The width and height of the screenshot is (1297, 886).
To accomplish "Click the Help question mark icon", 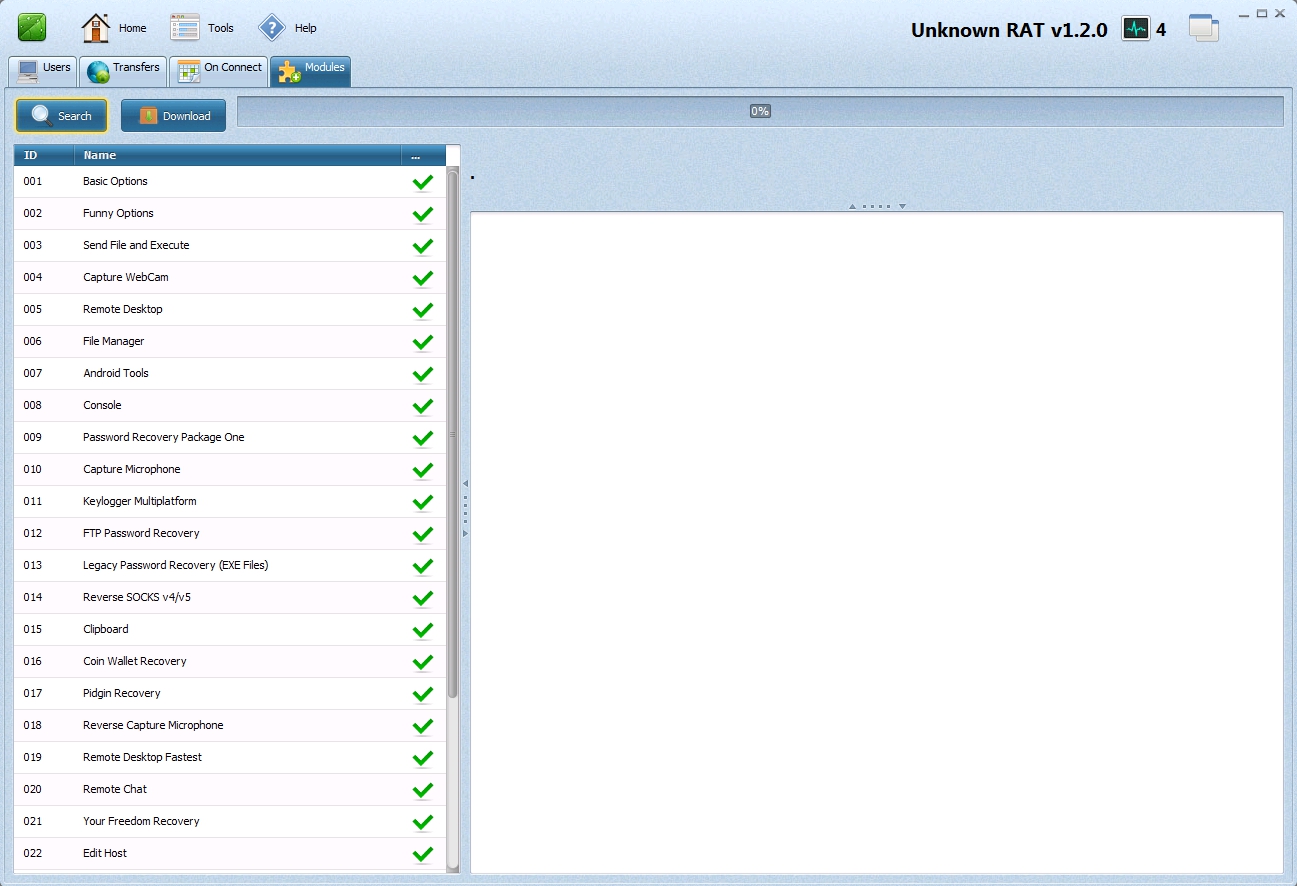I will coord(272,28).
